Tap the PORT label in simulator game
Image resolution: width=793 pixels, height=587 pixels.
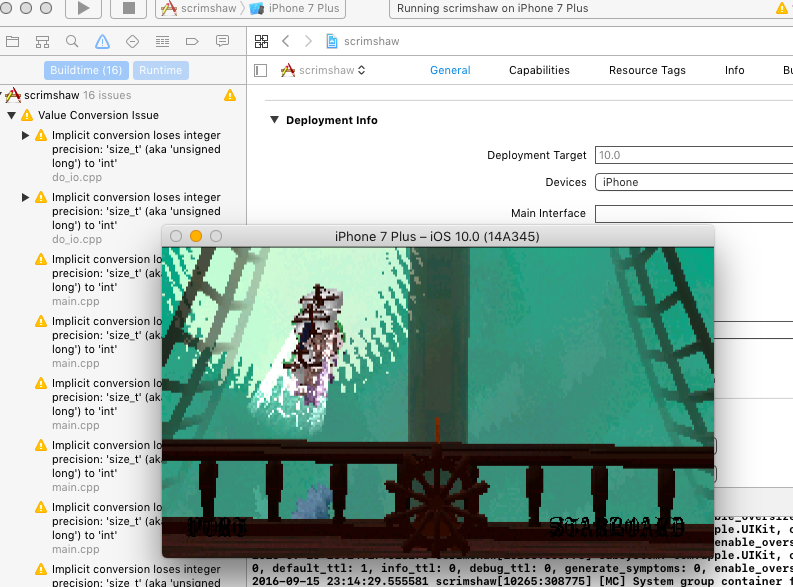(x=216, y=527)
